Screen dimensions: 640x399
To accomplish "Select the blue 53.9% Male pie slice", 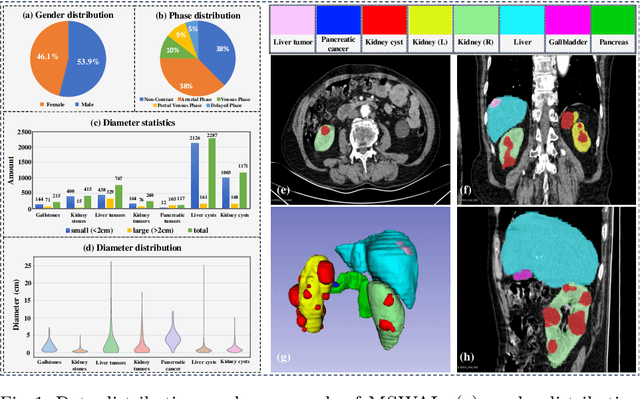I will coord(86,59).
